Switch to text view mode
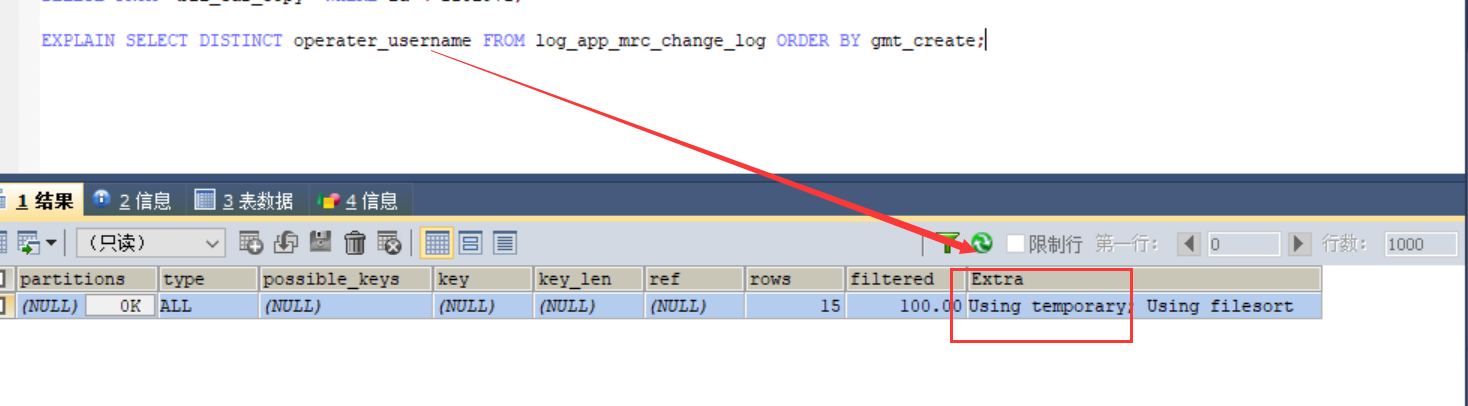The height and width of the screenshot is (406, 1468). tap(505, 242)
